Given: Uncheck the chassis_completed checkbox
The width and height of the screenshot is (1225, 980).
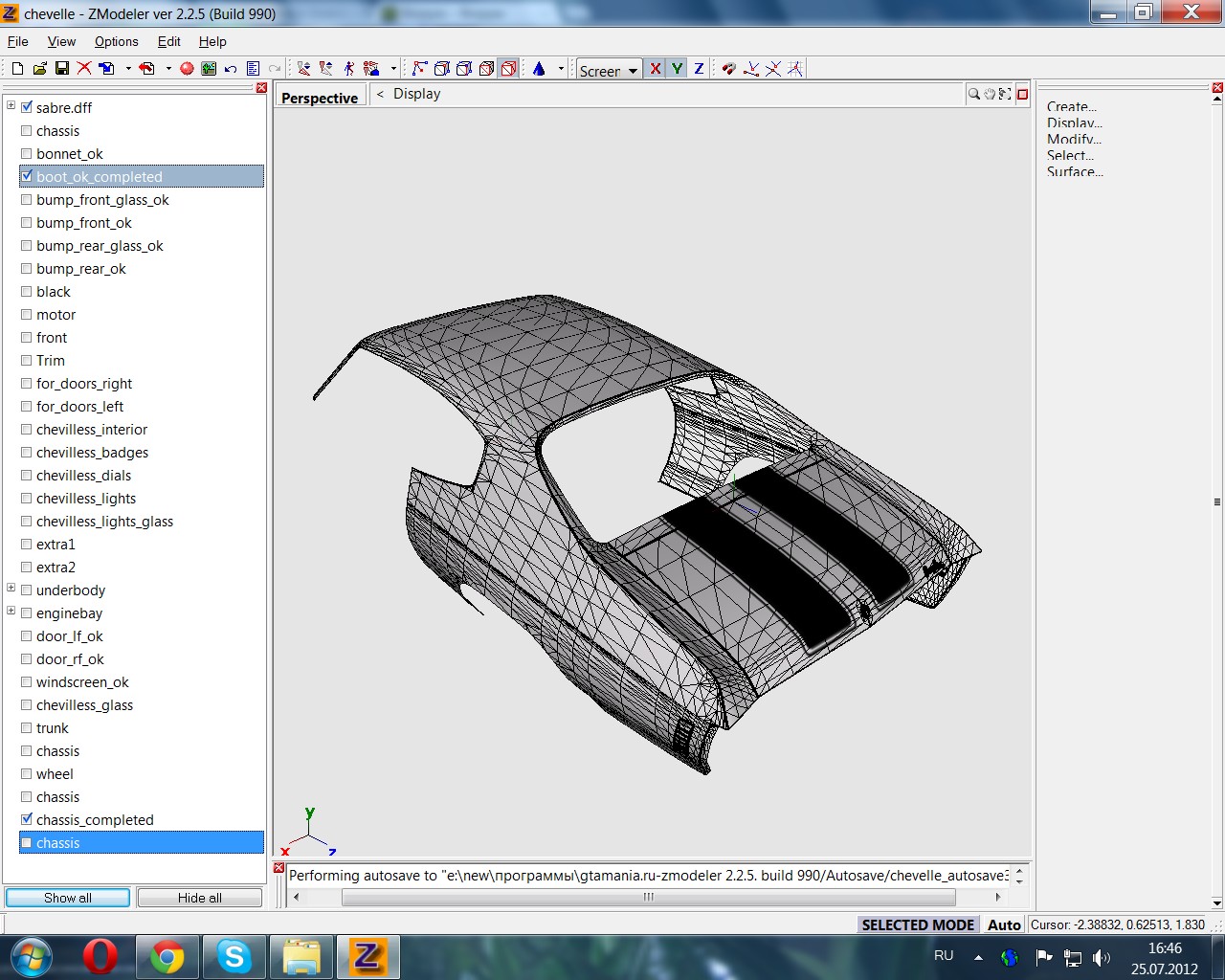Looking at the screenshot, I should [x=27, y=819].
